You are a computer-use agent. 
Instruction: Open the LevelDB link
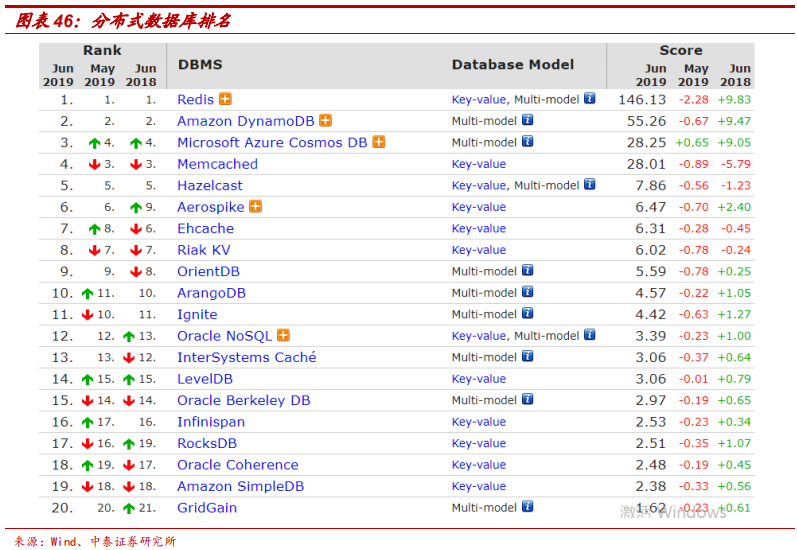pos(204,379)
